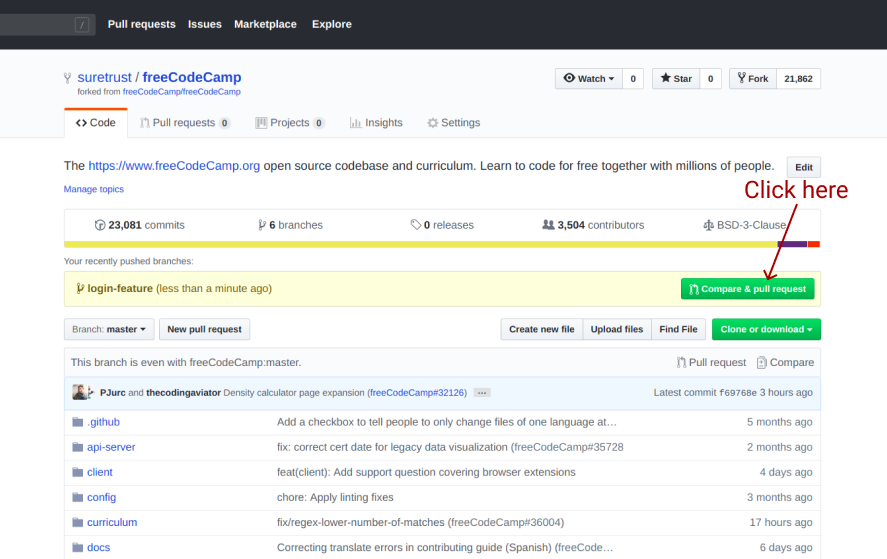Click the config folder icon
887x559 pixels.
(x=77, y=497)
